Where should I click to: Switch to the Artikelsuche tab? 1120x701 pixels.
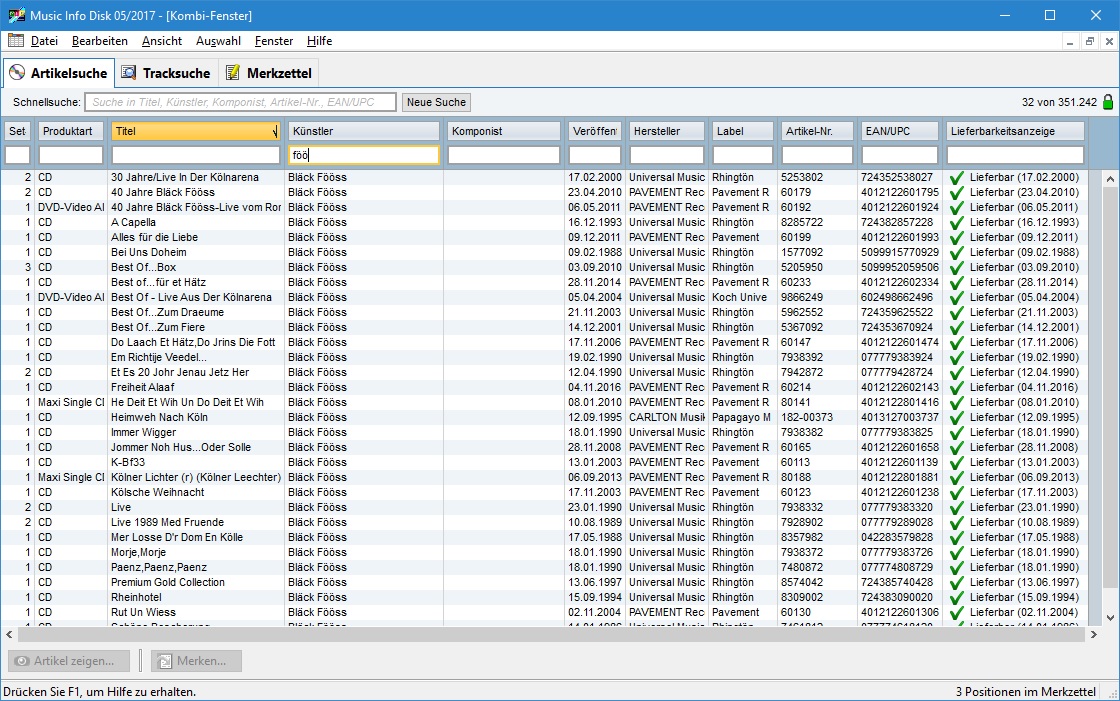(59, 73)
